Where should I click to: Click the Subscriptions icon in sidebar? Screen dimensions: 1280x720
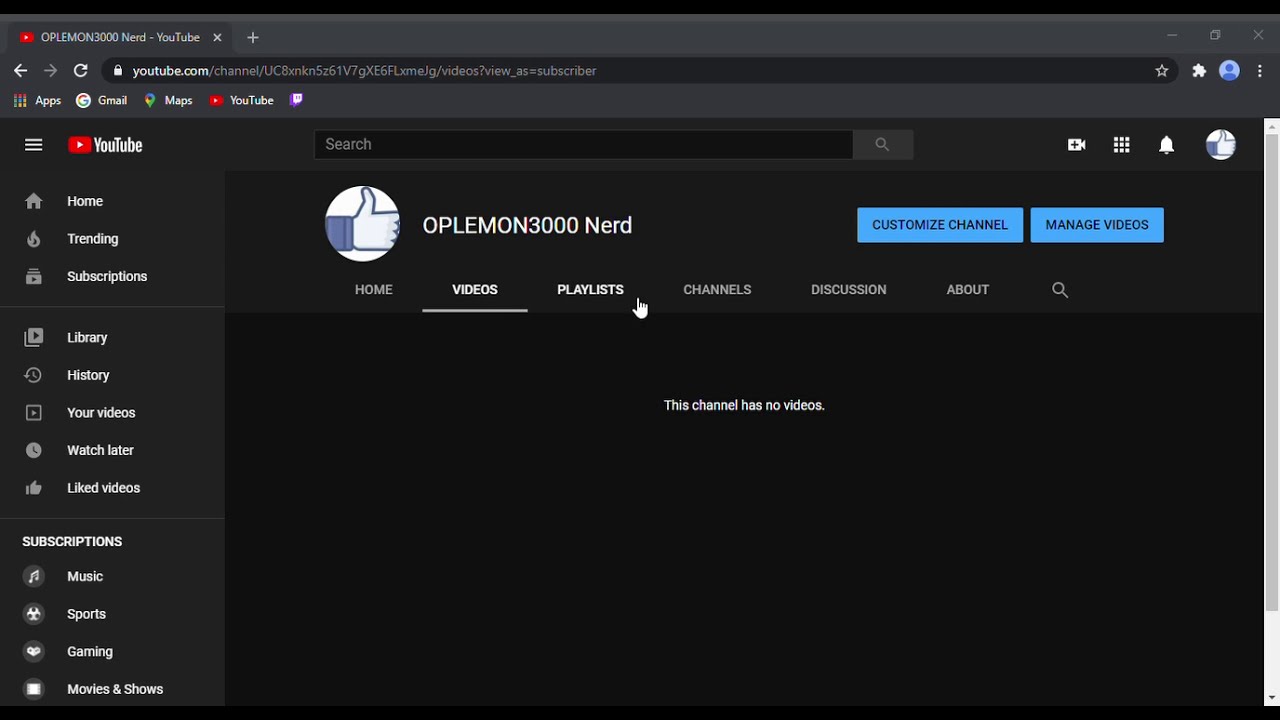point(34,276)
